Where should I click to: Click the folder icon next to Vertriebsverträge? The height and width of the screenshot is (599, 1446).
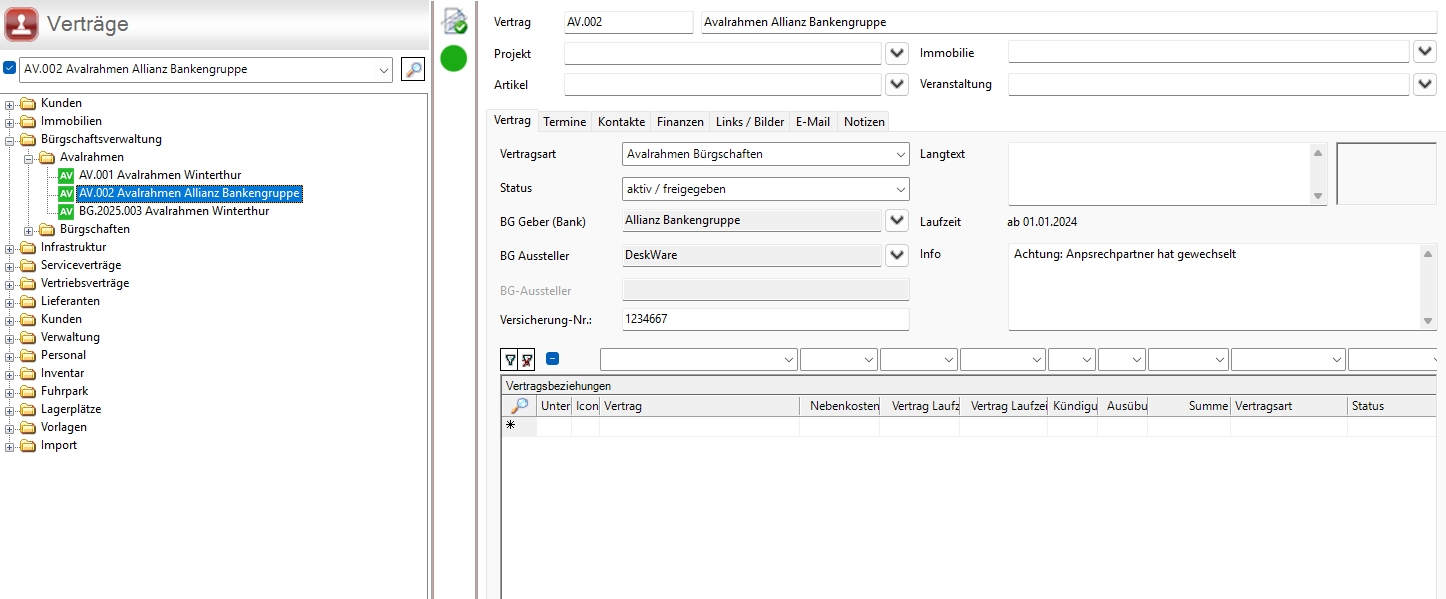pos(28,283)
